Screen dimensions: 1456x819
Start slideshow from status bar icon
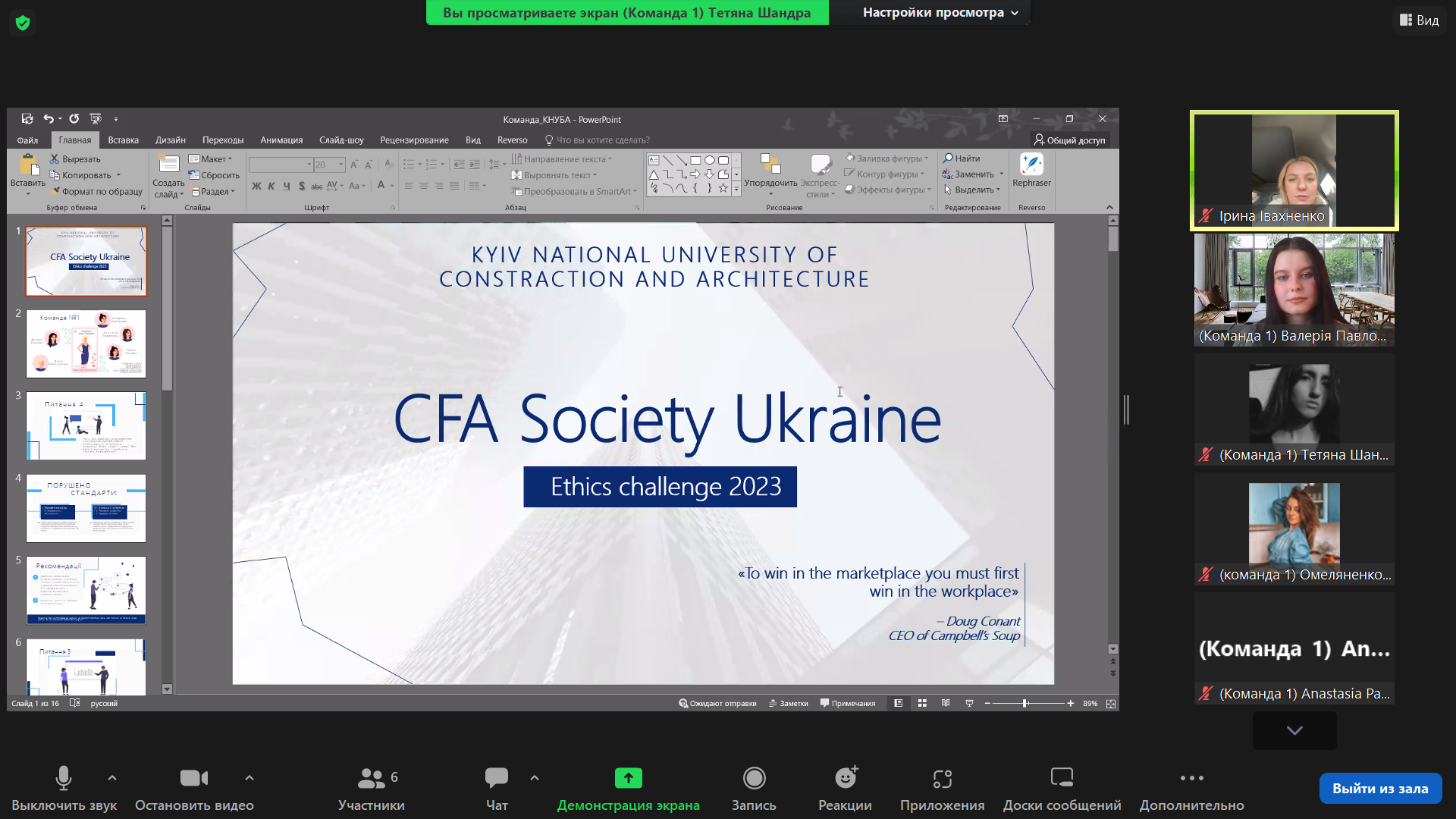969,704
